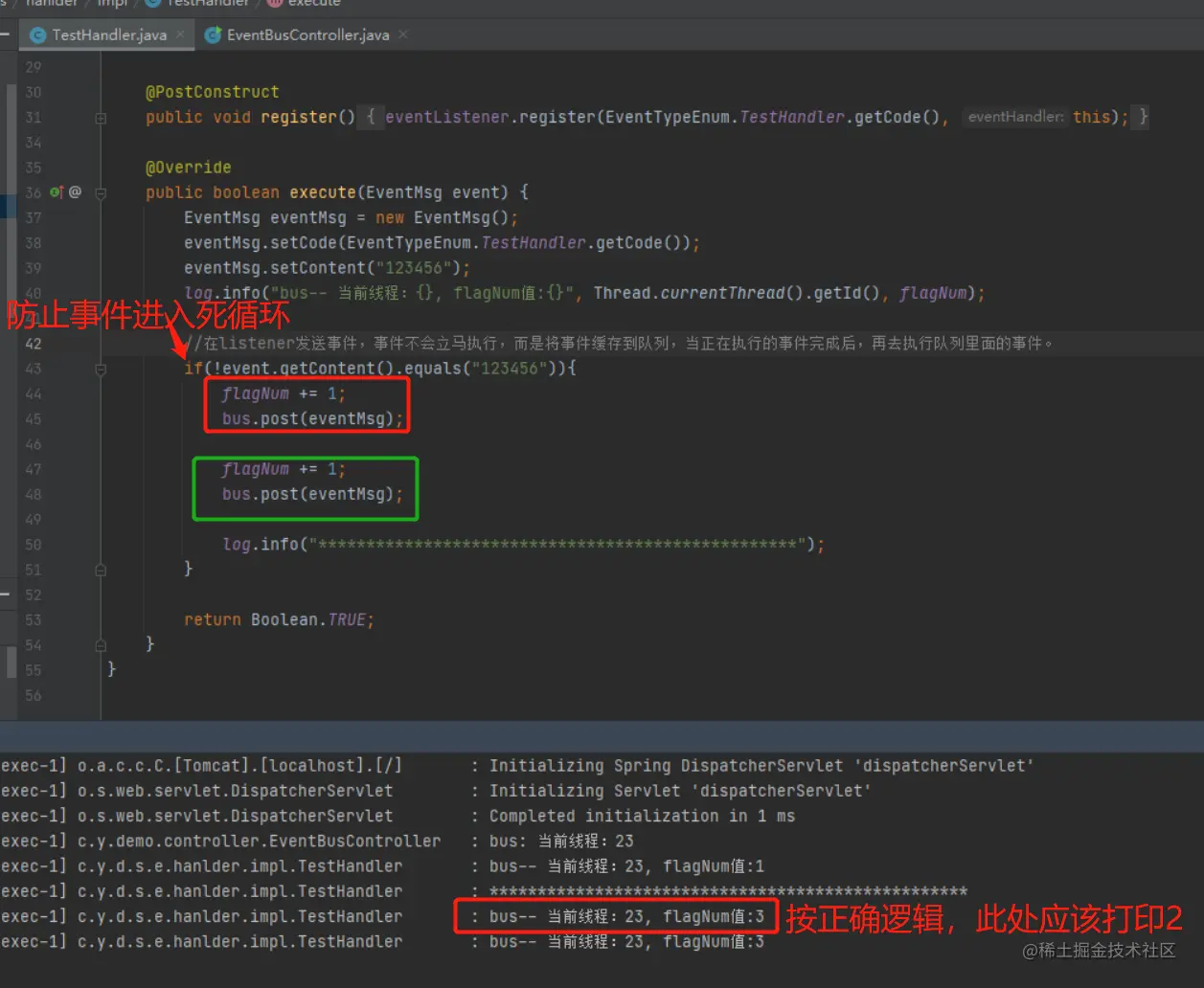This screenshot has height=988, width=1204.
Task: Click the Thread.currentThread() call on line 40
Action: (699, 293)
